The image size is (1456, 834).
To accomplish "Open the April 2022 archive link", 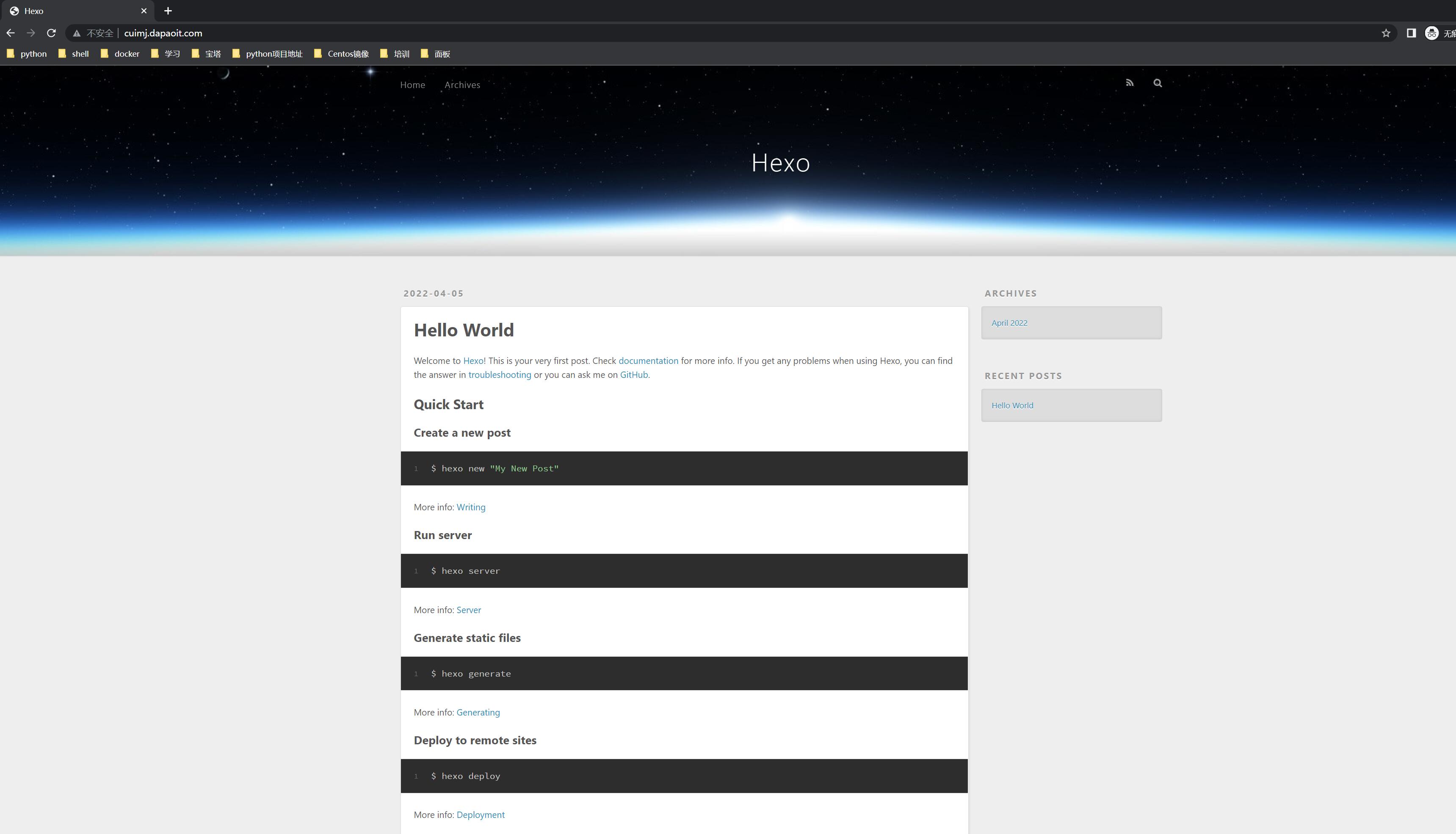I will (x=1010, y=323).
